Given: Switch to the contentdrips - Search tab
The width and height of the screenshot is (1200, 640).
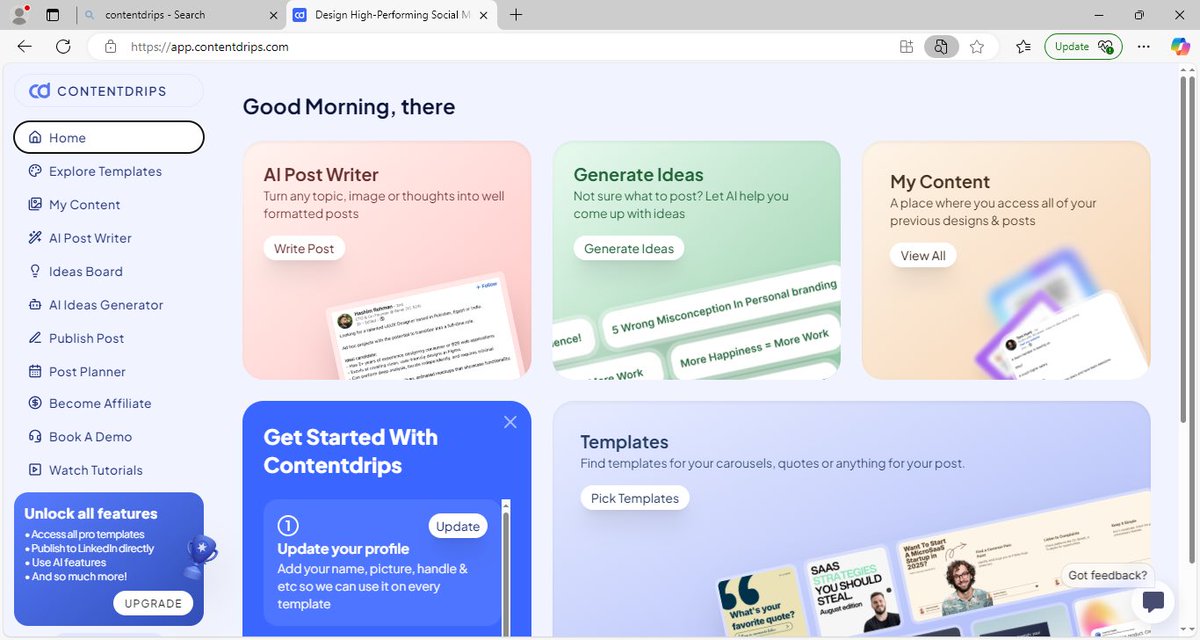Looking at the screenshot, I should (180, 15).
